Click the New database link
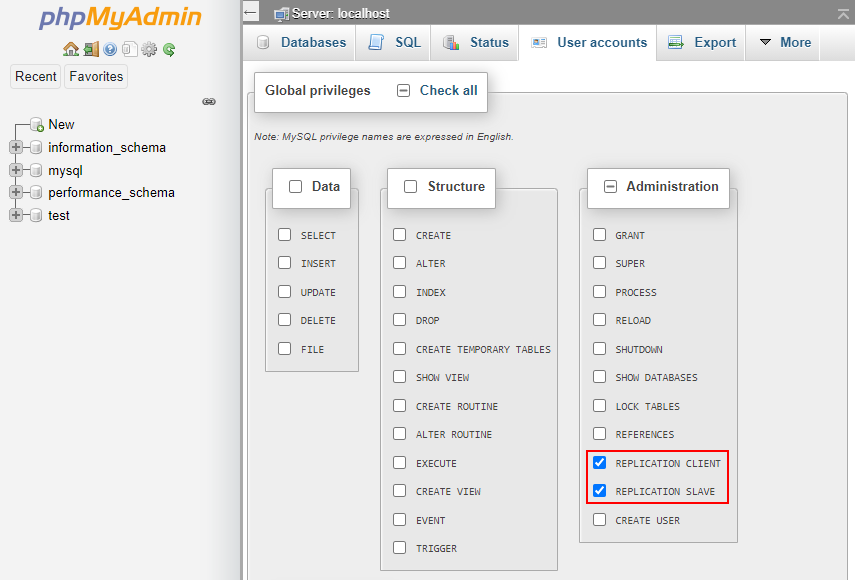This screenshot has height=580, width=855. point(61,124)
